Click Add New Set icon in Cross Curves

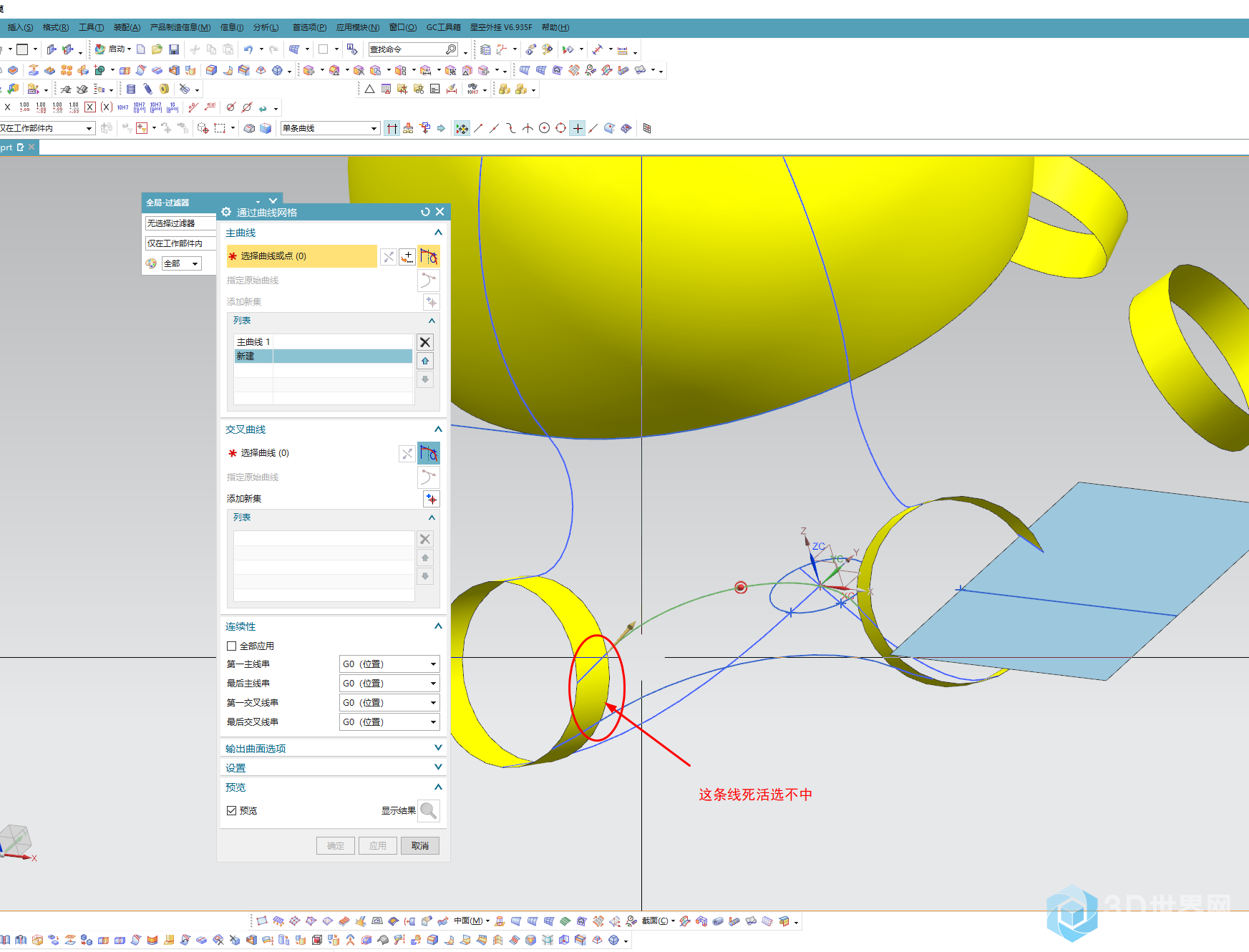(432, 499)
